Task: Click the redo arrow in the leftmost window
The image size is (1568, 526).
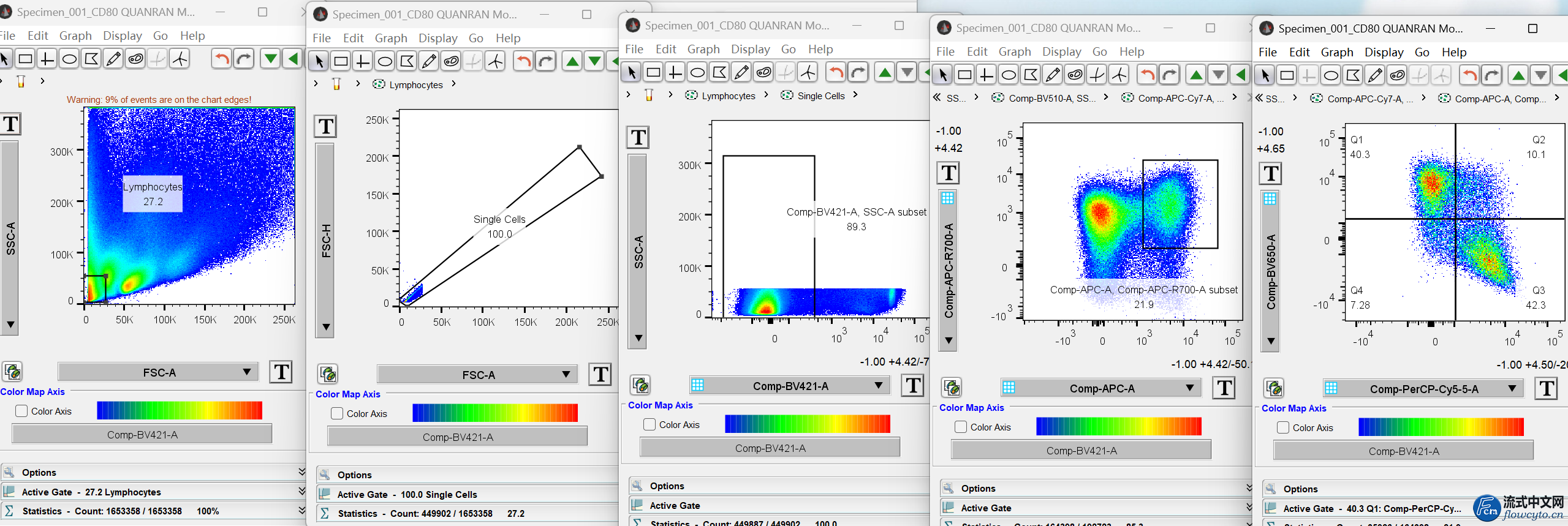Action: click(244, 59)
